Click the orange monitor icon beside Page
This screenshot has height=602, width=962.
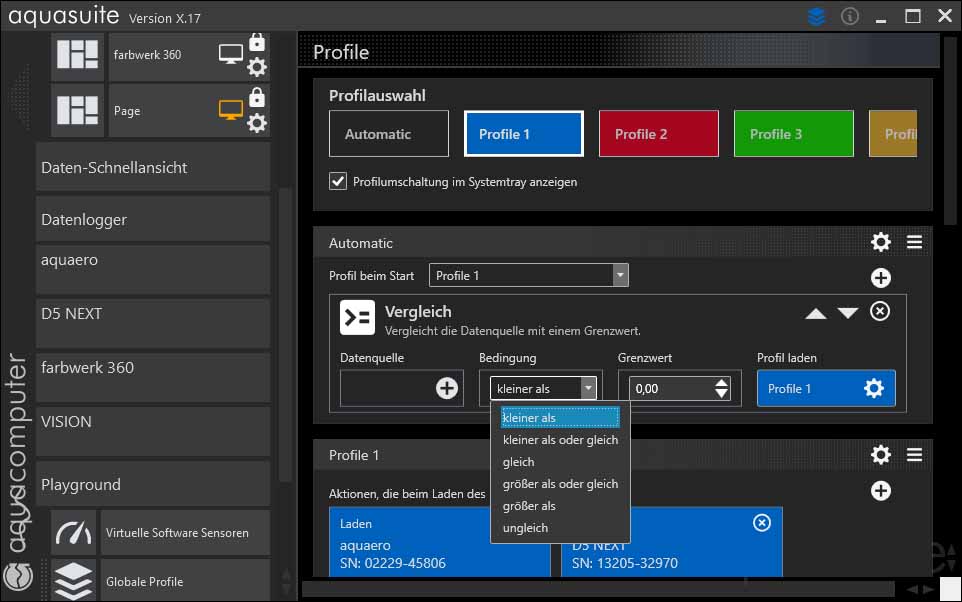(x=231, y=110)
